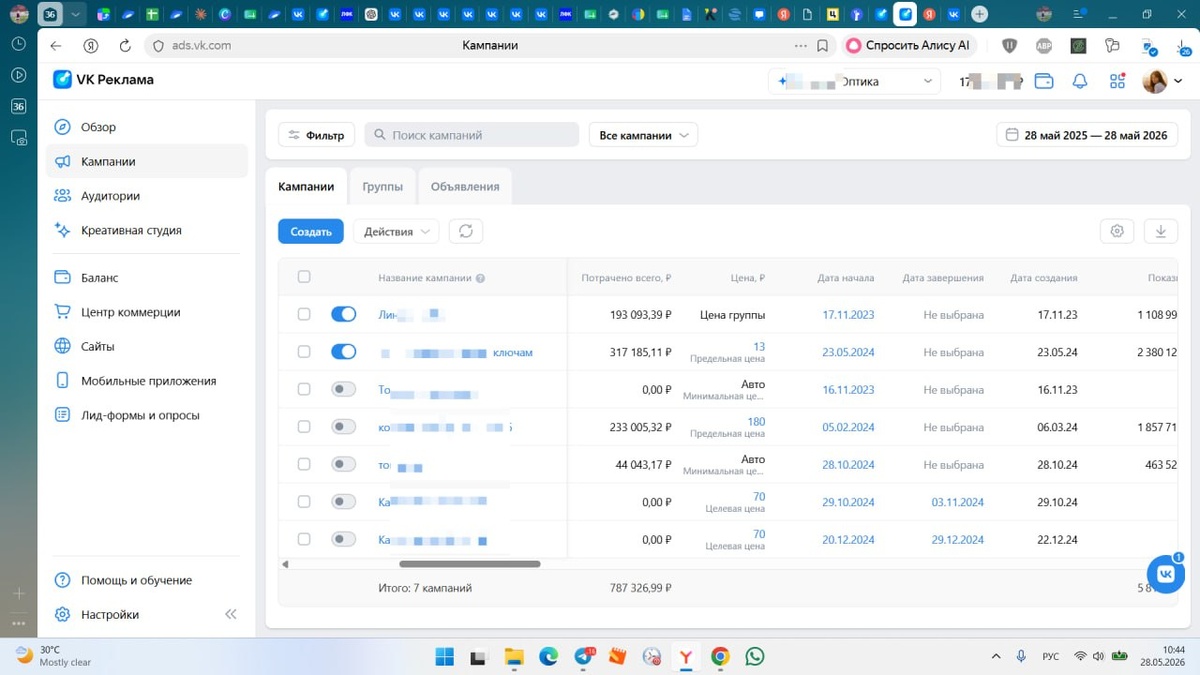Disable the second campaign's toggle switch
The height and width of the screenshot is (675, 1200).
(343, 352)
